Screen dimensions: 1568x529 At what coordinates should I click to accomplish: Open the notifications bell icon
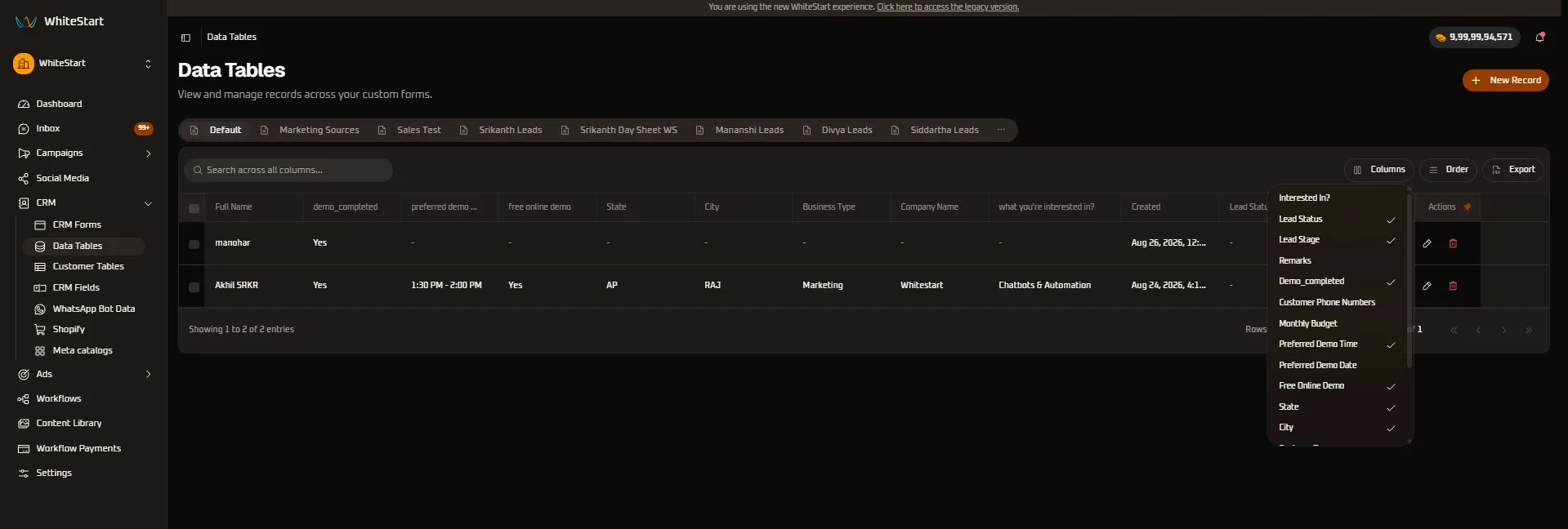pos(1539,37)
